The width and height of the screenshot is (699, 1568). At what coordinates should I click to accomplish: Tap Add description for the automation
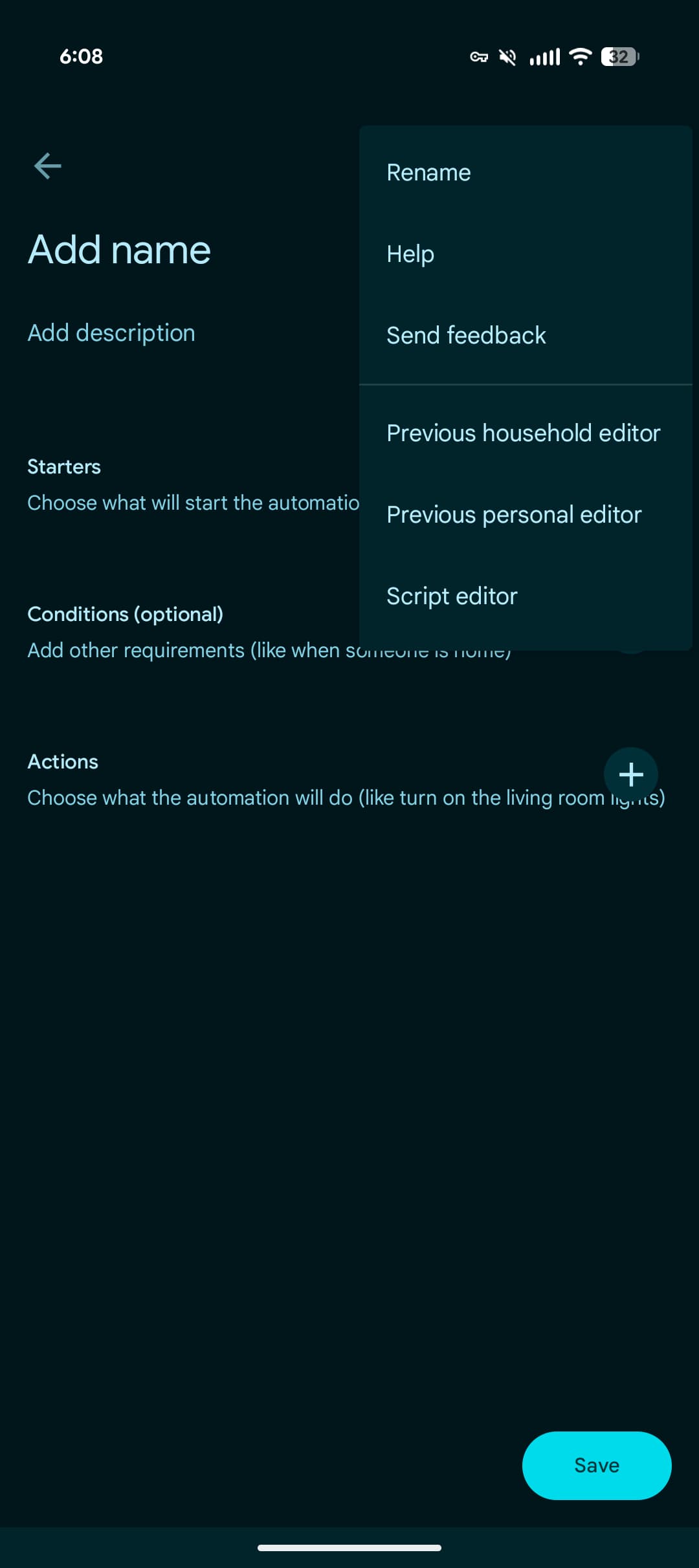coord(111,332)
